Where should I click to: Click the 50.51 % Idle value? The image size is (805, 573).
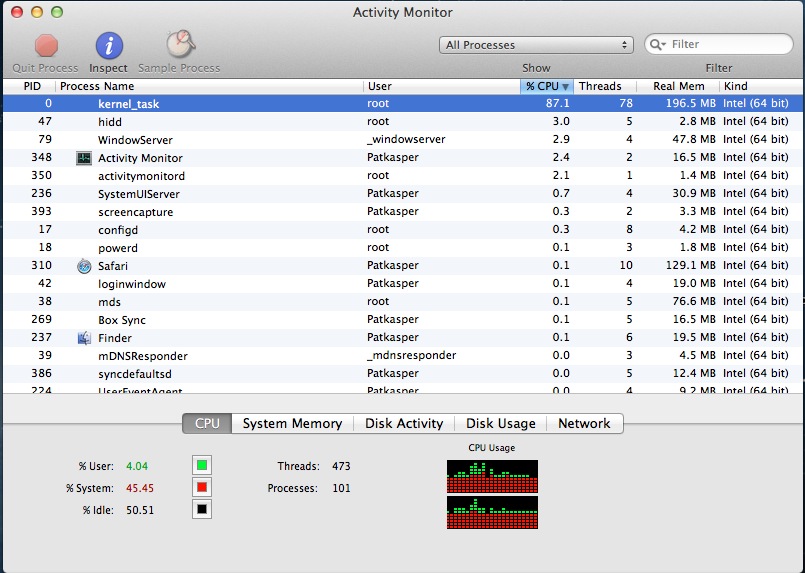[140, 510]
